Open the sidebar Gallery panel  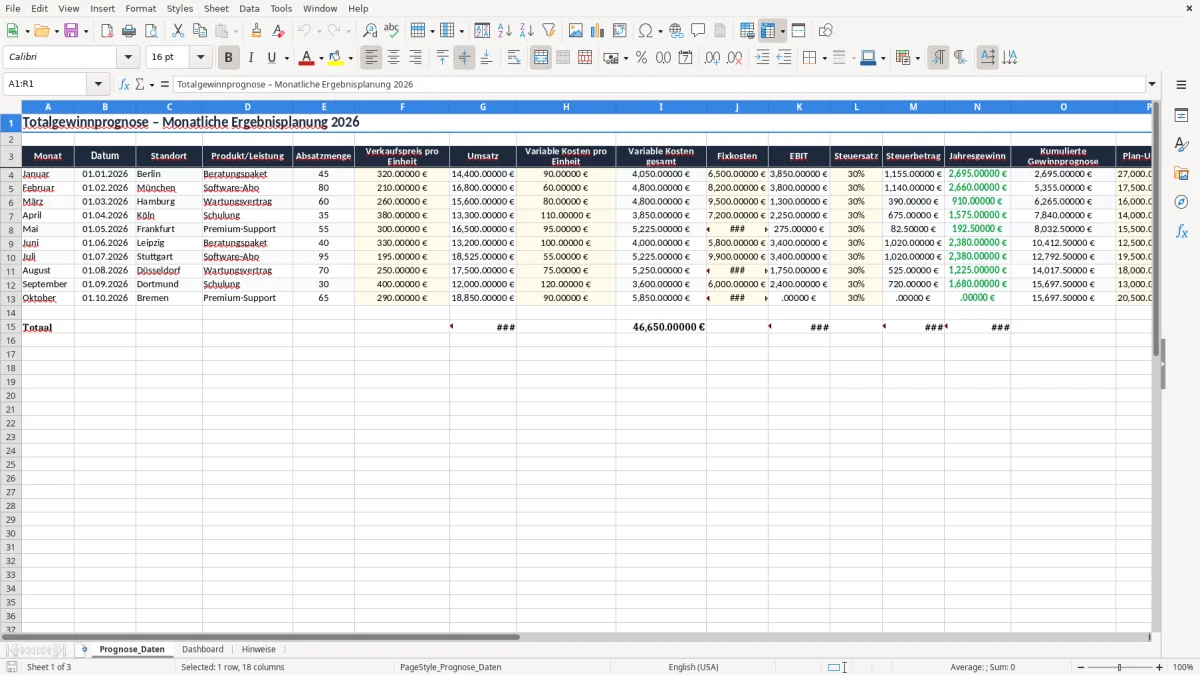coord(1182,174)
